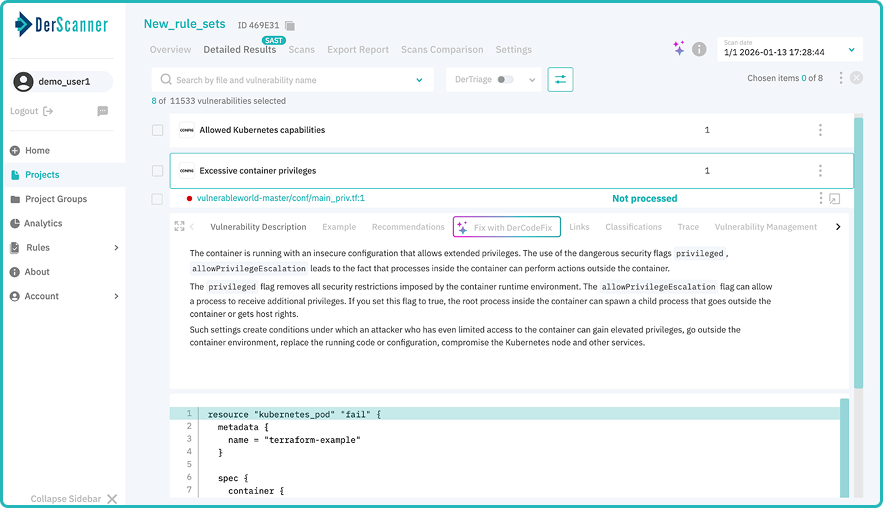Click the DerScanner logo
The image size is (883, 508).
(x=61, y=24)
